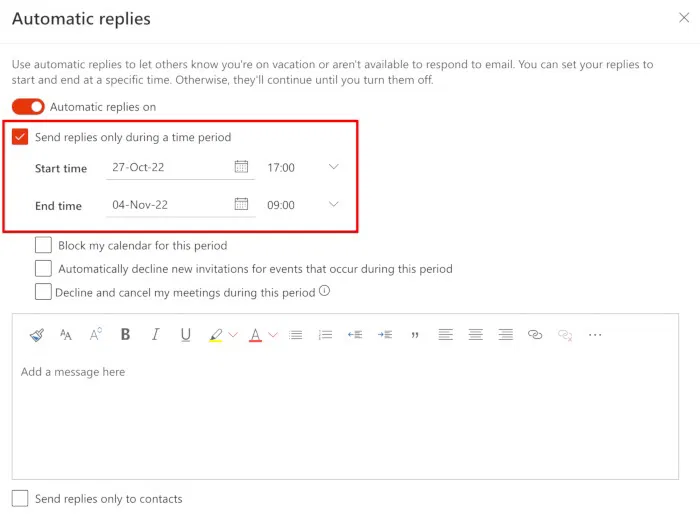Toggle bold formatting in the toolbar
This screenshot has height=524, width=700.
[x=125, y=335]
